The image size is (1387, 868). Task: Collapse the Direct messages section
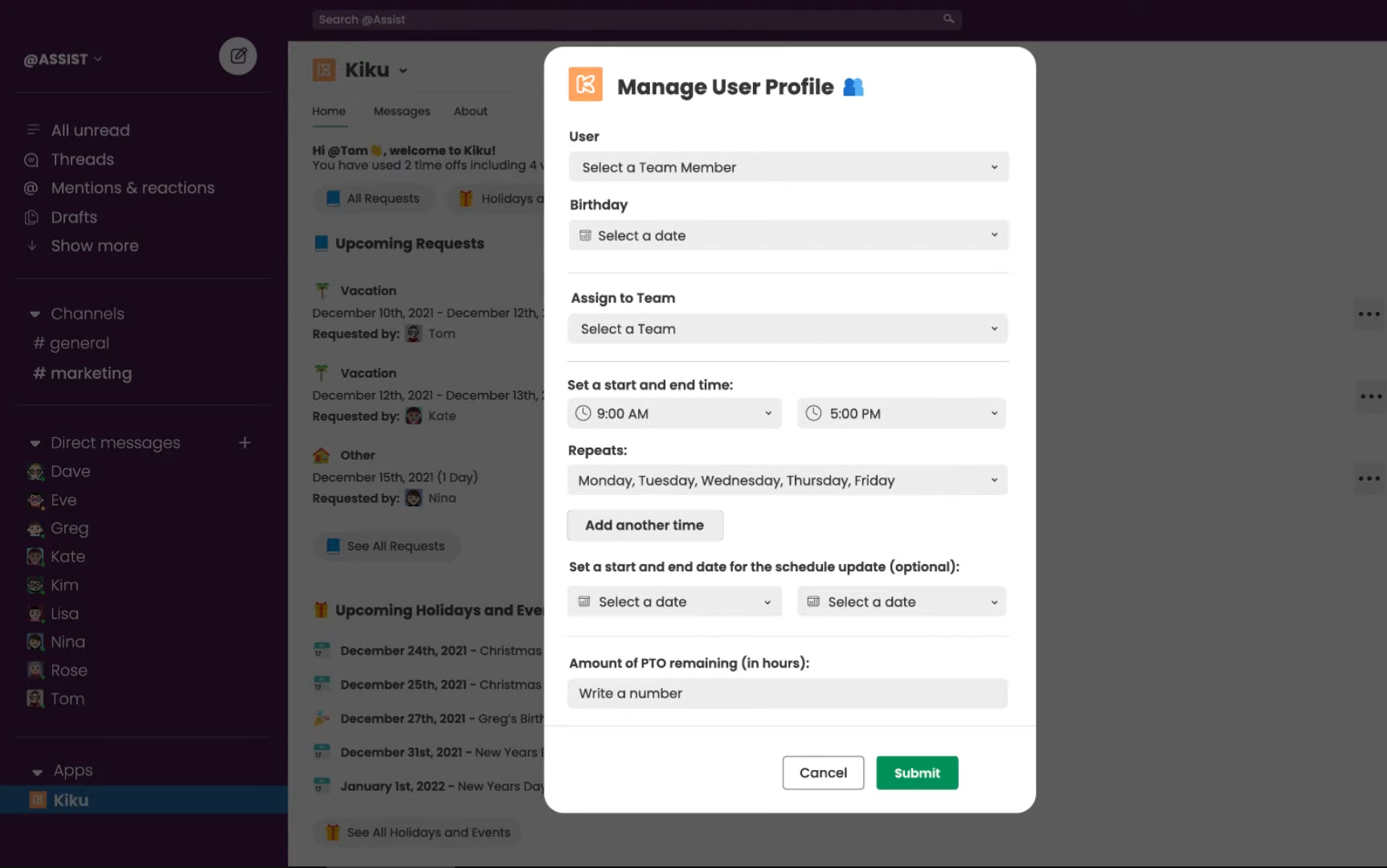point(35,444)
